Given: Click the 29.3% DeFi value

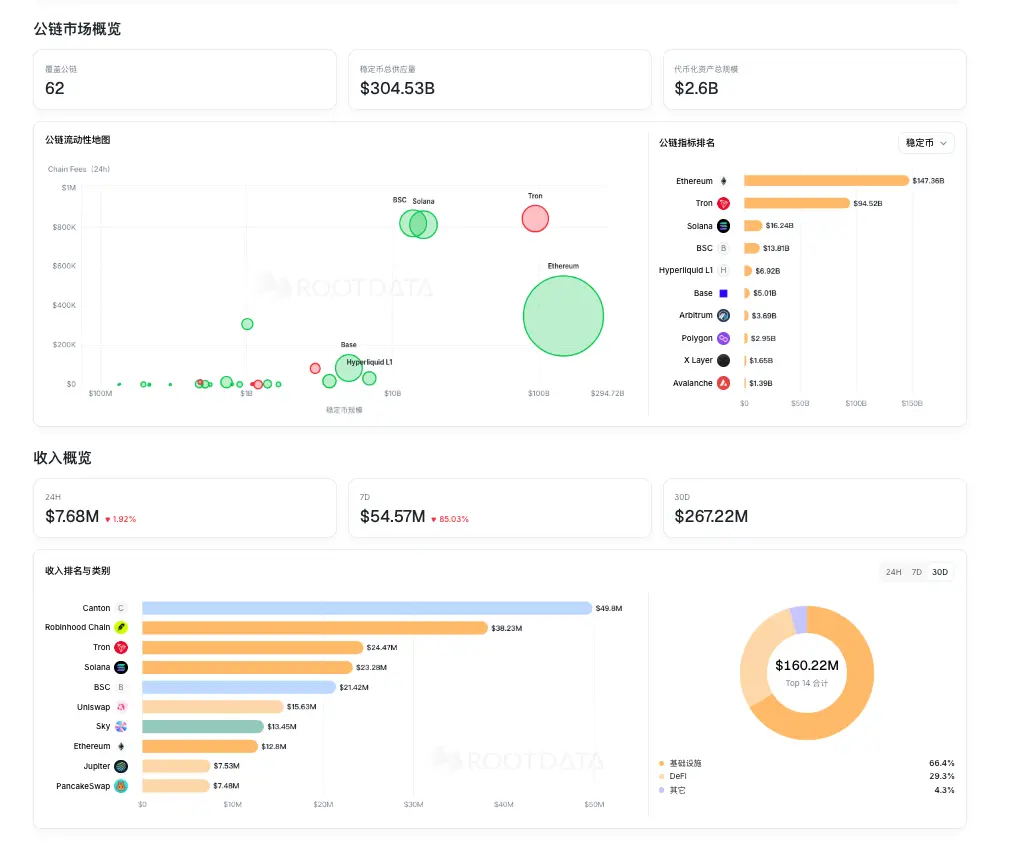Looking at the screenshot, I should point(942,776).
